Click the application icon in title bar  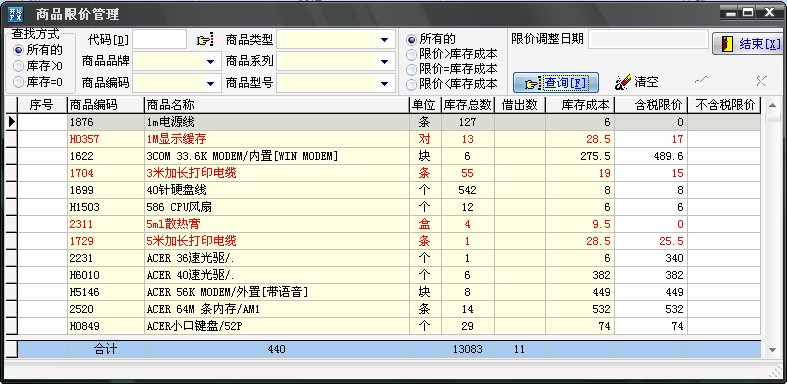point(16,14)
